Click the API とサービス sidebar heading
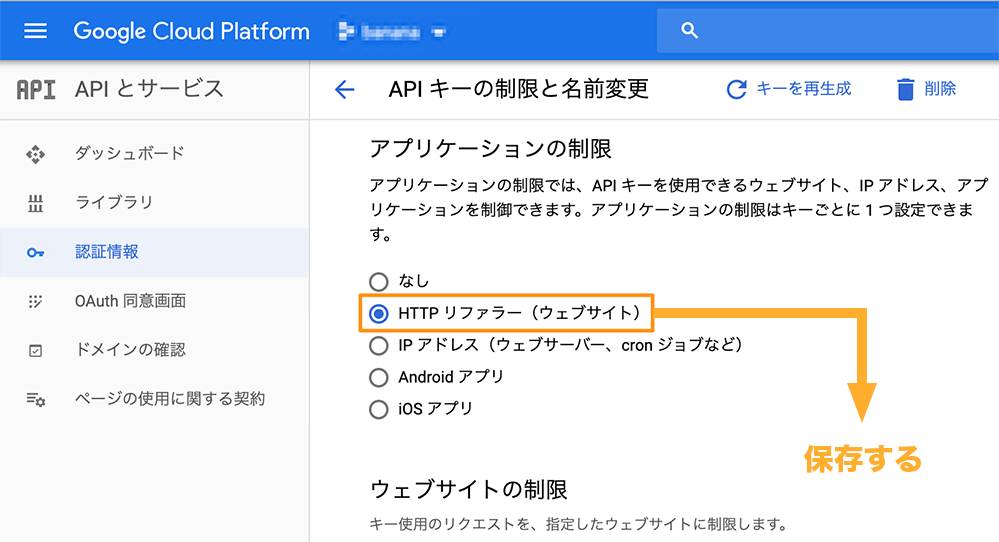Viewport: 999px width, 542px height. tap(149, 89)
